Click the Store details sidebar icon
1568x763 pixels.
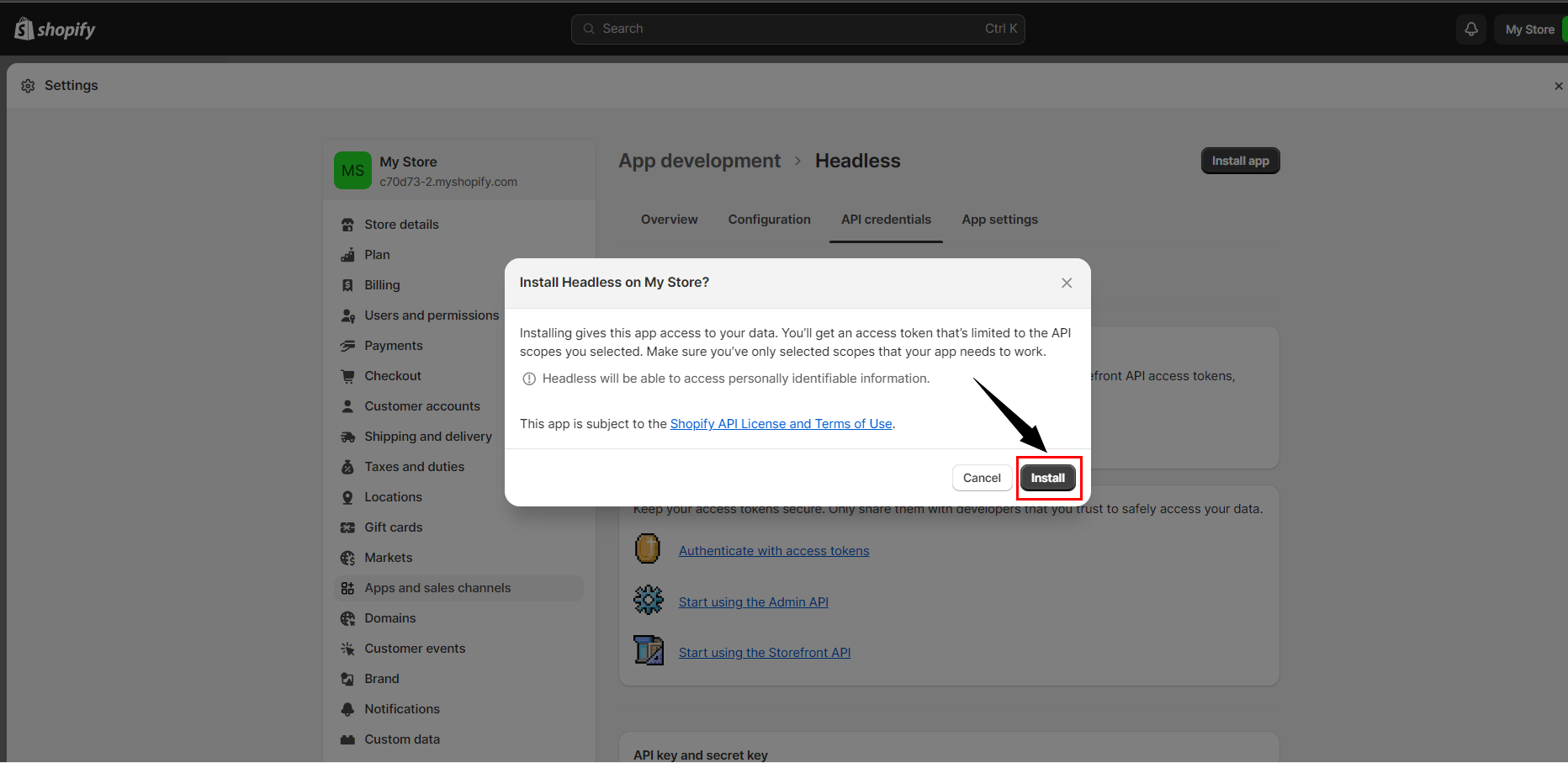[347, 225]
